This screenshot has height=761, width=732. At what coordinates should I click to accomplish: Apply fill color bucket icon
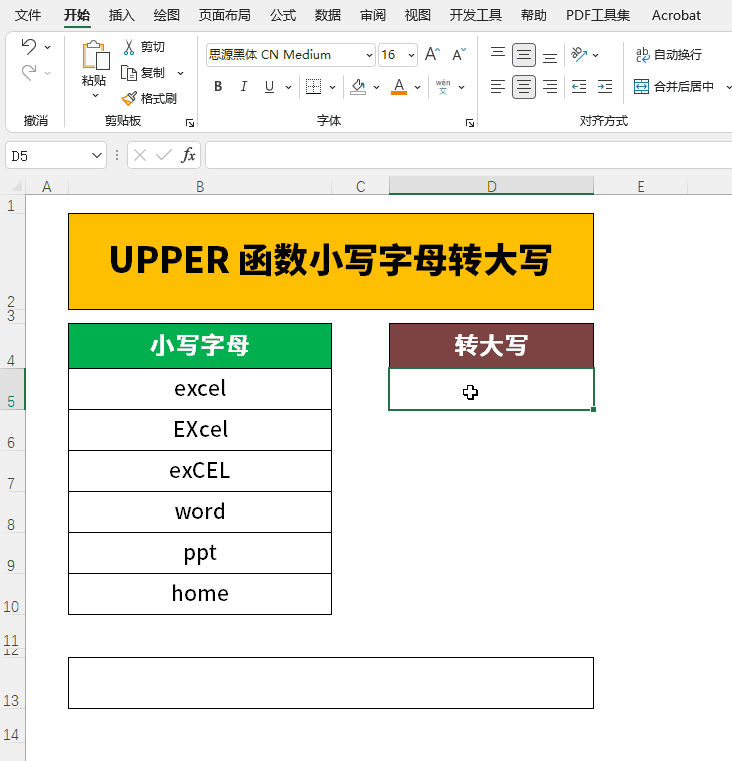point(358,87)
